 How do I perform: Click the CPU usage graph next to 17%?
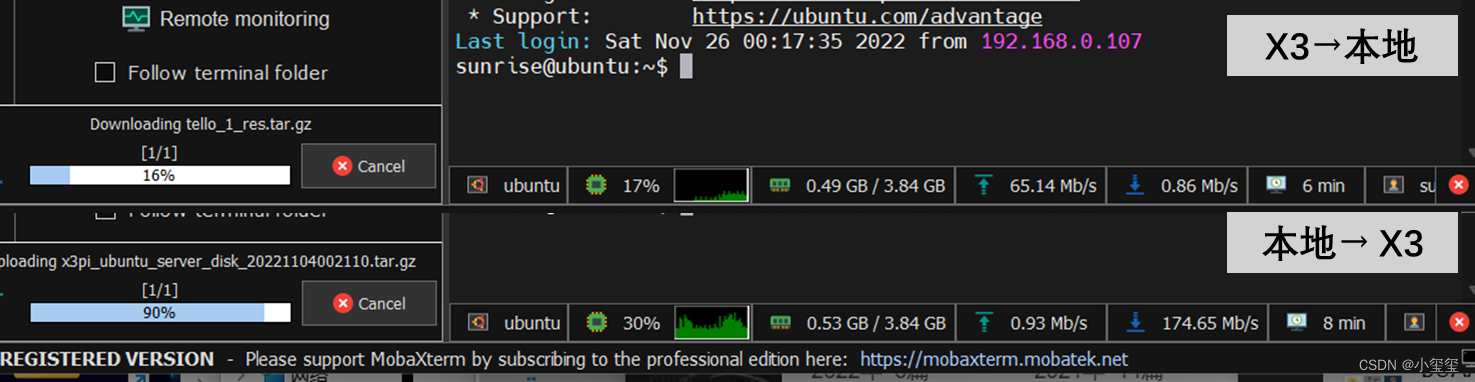click(x=711, y=185)
